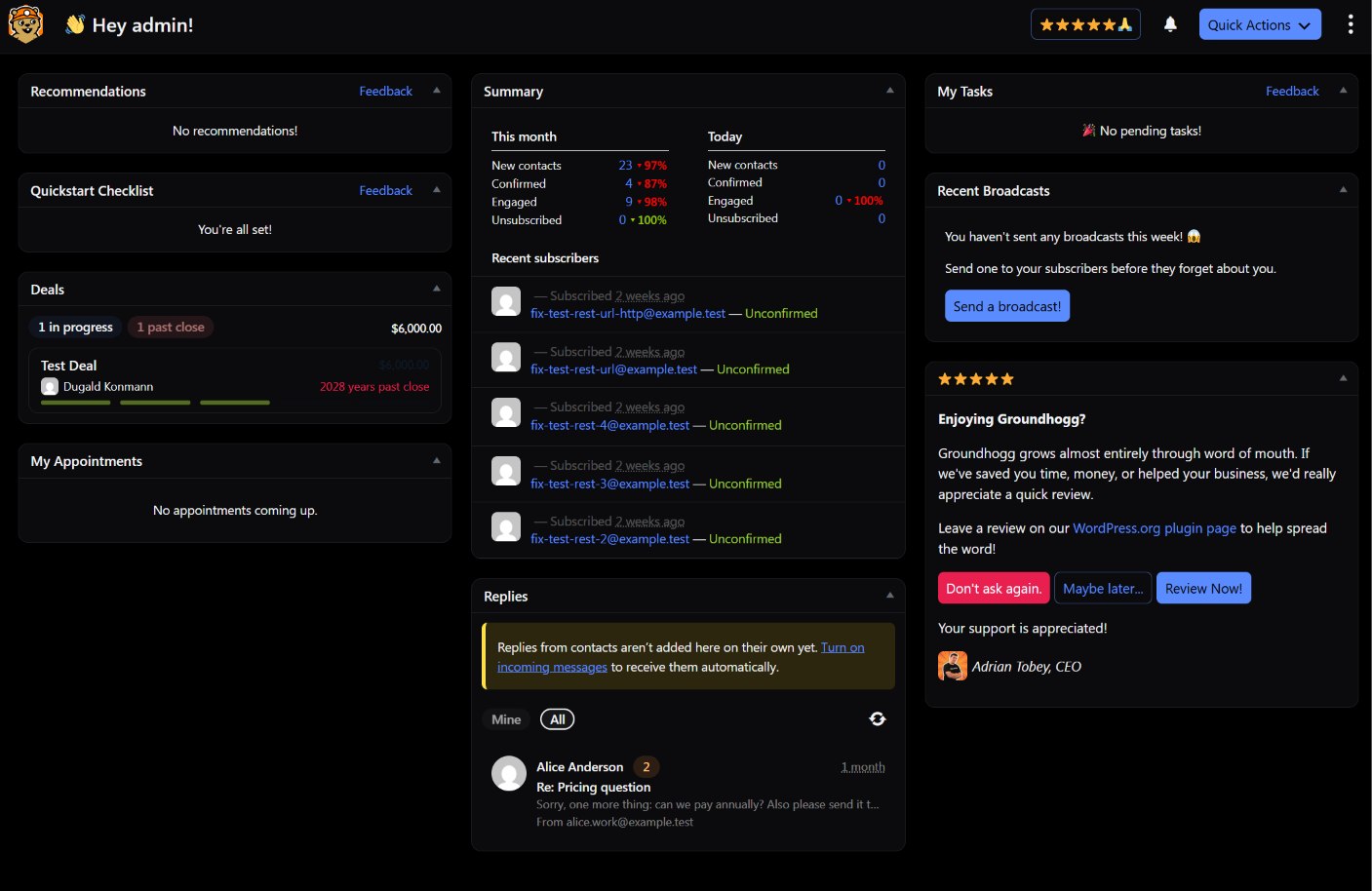Collapse the Recent Broadcasts panel
The image size is (1372, 891).
coord(1344,190)
